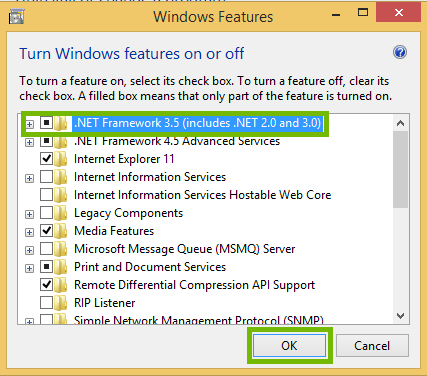Viewport: 427px width, 376px height.
Task: Select the 'Media Features' row text
Action: (x=114, y=231)
